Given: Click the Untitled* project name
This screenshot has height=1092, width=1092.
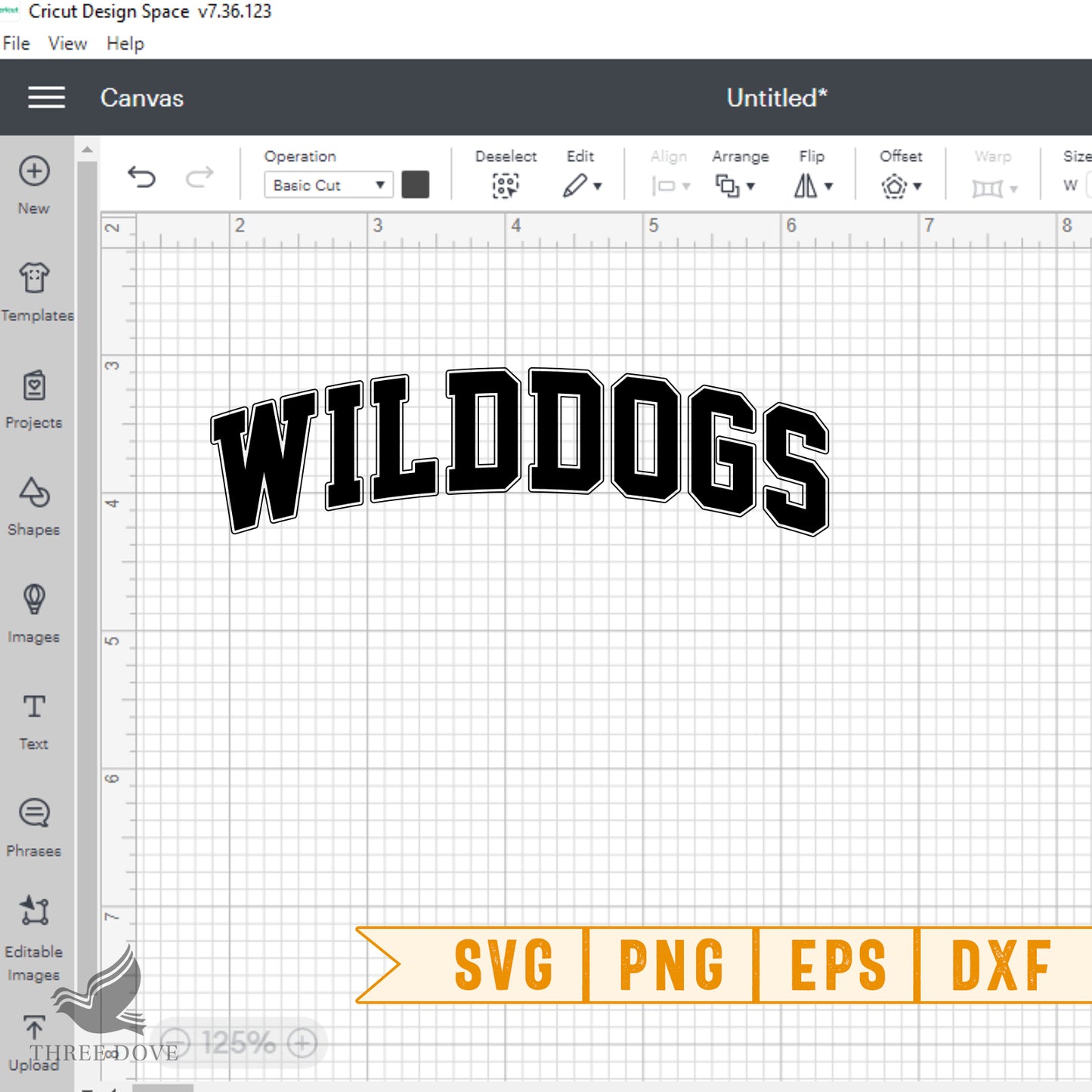Looking at the screenshot, I should pos(777,97).
